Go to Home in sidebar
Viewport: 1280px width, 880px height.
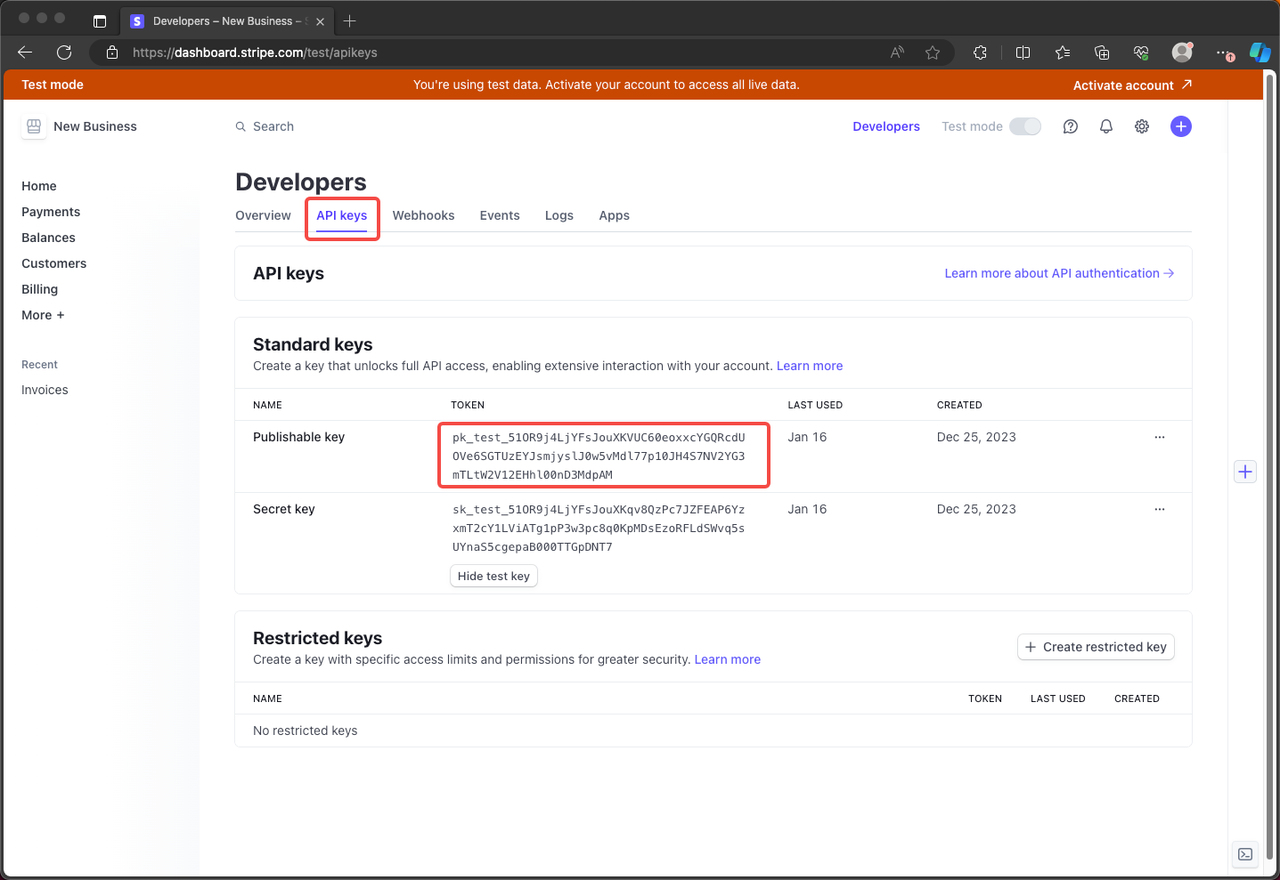[x=39, y=186]
